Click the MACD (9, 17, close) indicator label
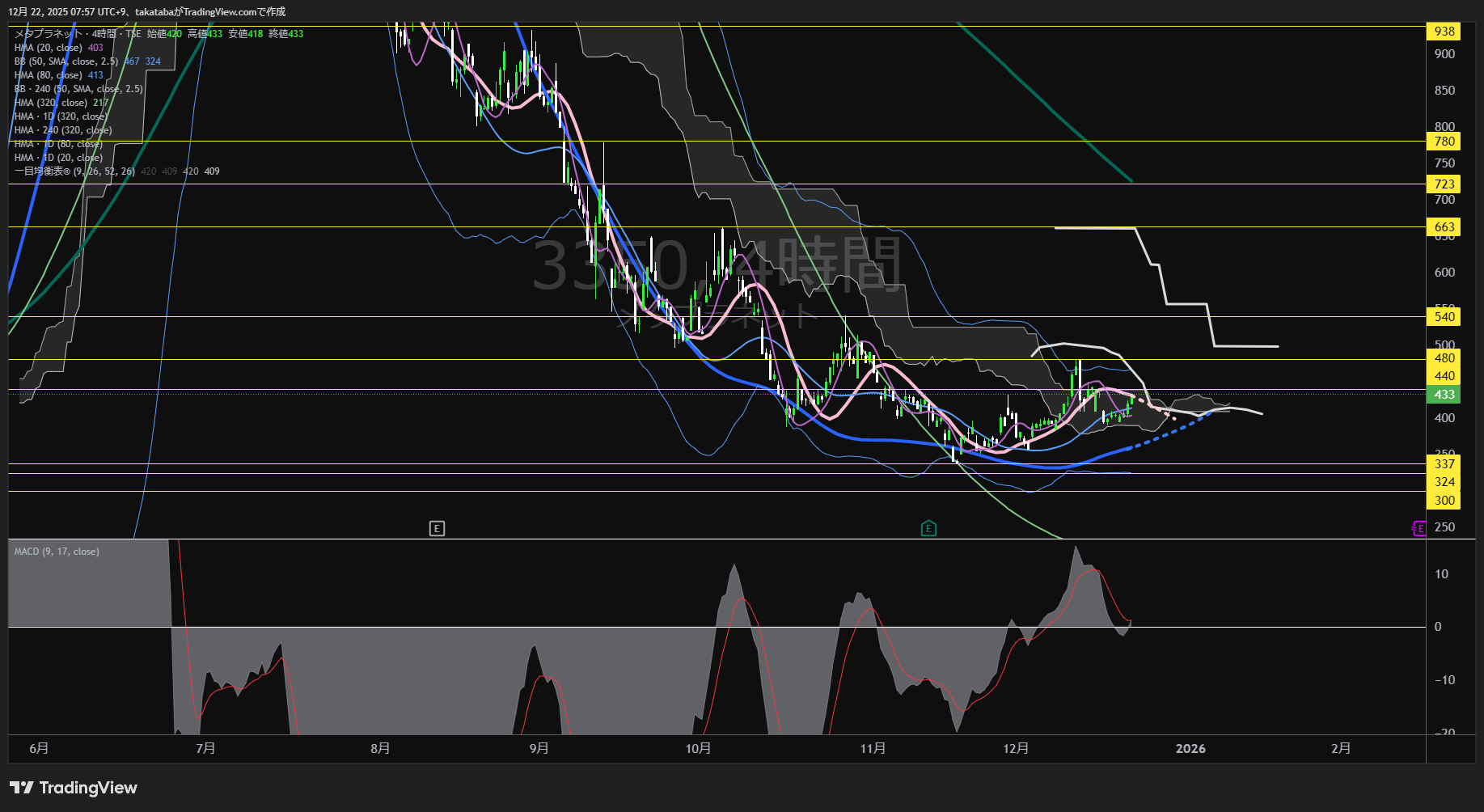1484x812 pixels. click(x=57, y=552)
